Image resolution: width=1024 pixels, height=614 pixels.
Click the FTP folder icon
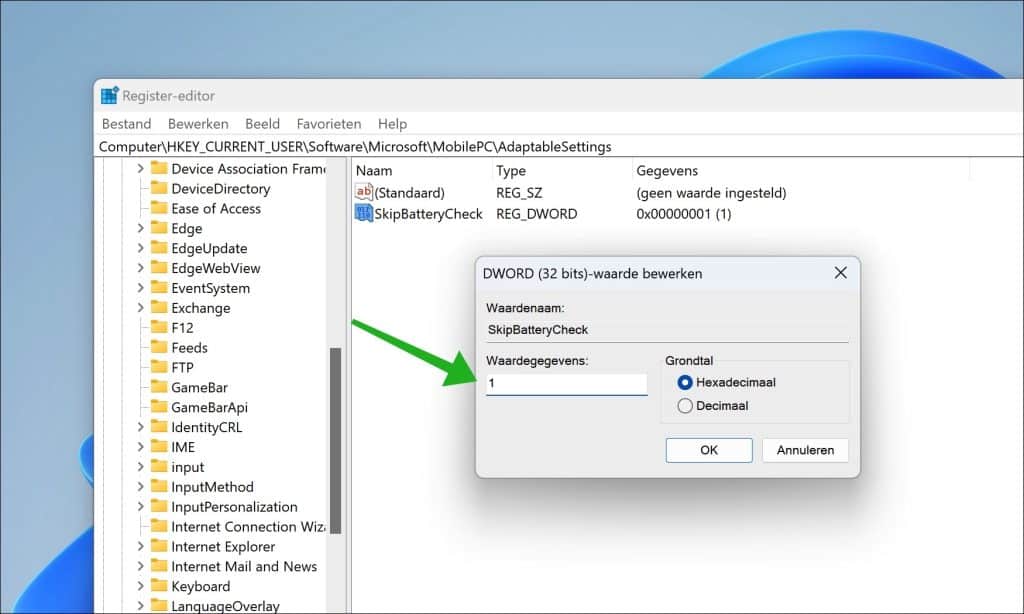159,367
